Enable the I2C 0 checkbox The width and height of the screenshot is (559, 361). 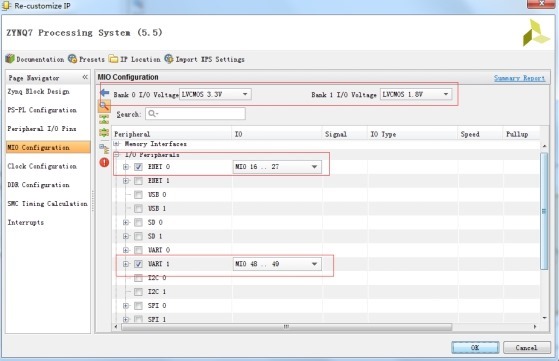tap(138, 278)
